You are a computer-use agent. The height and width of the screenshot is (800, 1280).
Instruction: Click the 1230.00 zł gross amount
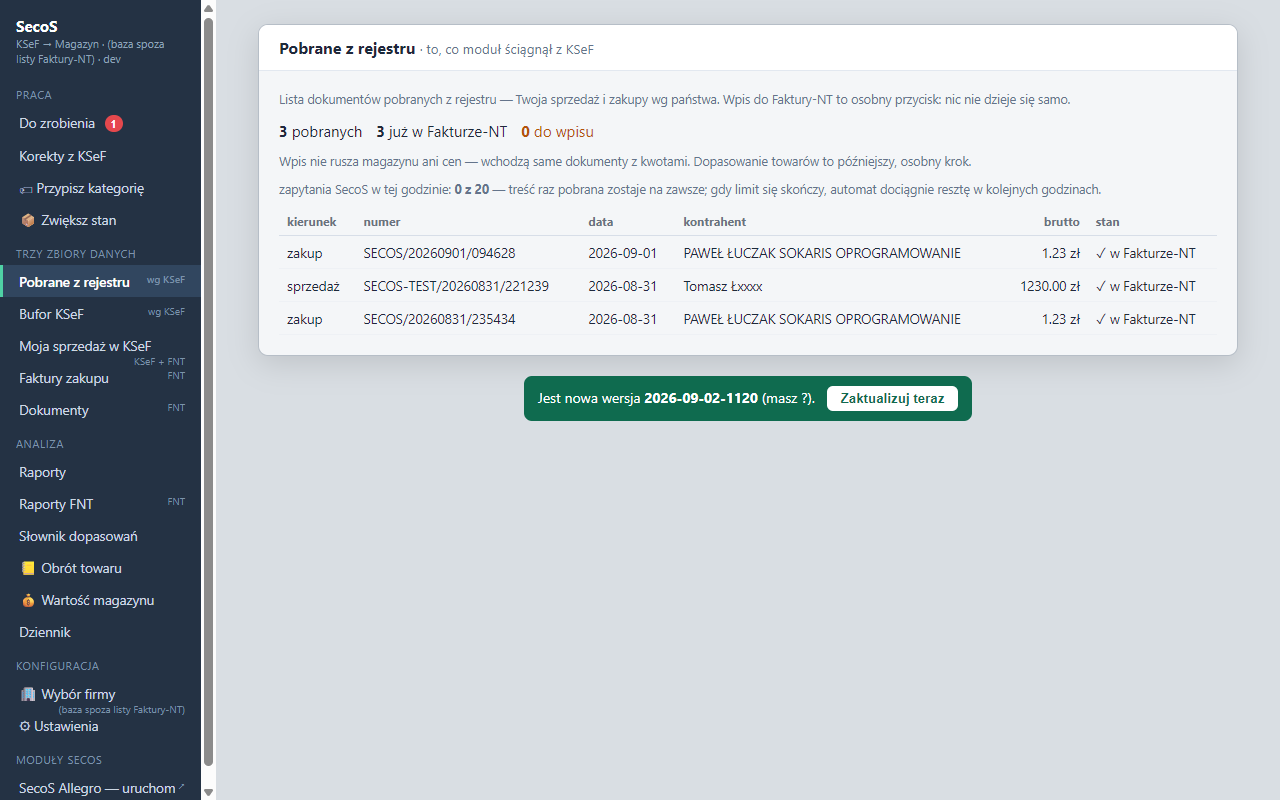1050,286
